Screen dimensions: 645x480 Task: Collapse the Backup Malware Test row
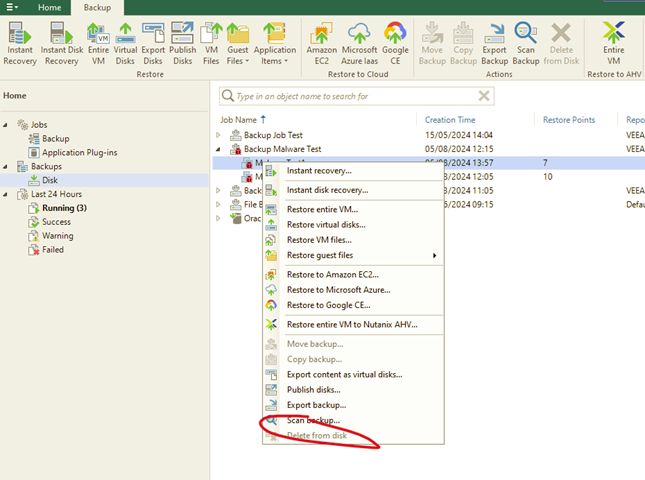(x=218, y=149)
